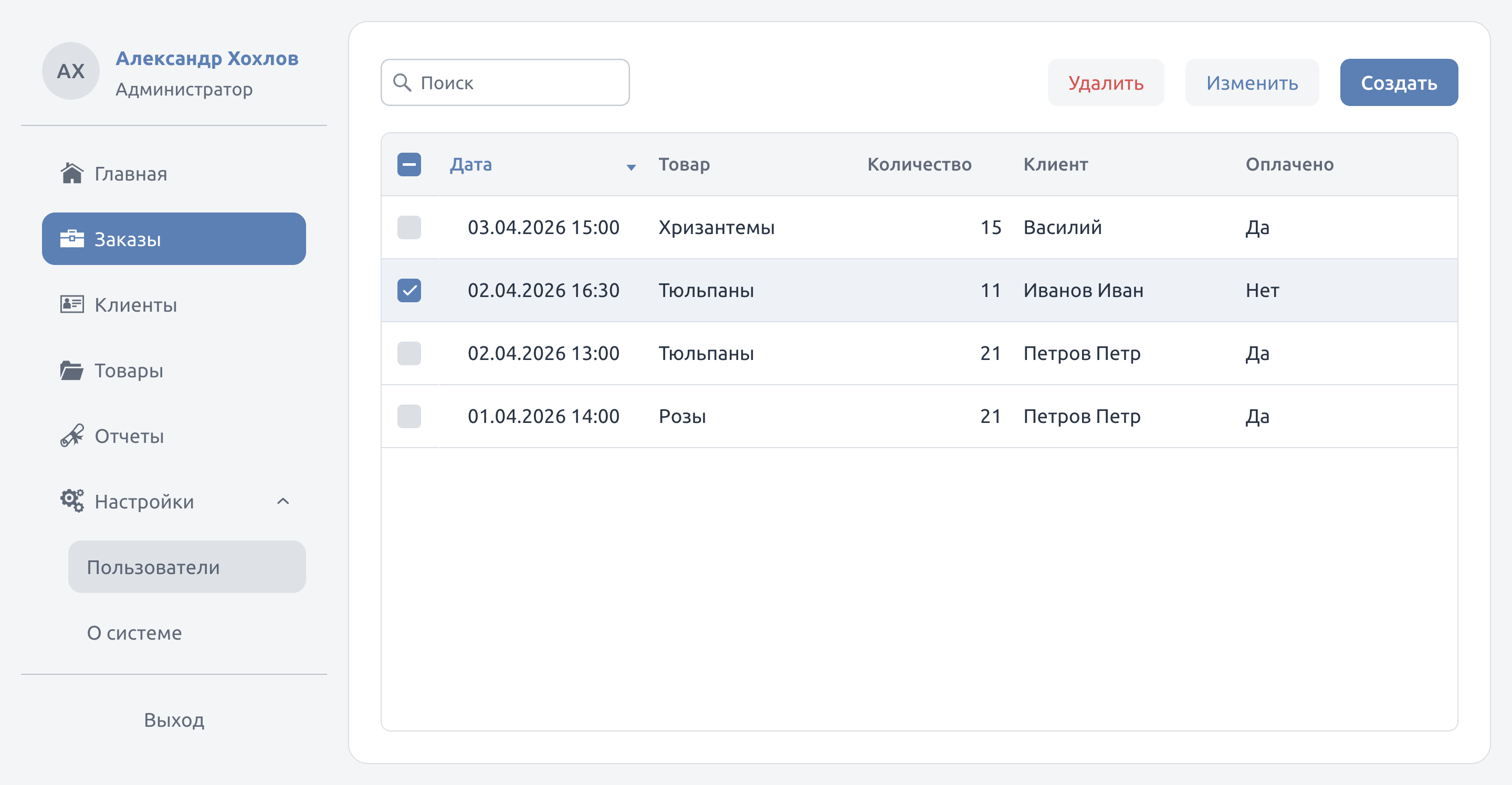Click the briefcase icon in Заказы
The width and height of the screenshot is (1512, 785).
(x=71, y=239)
